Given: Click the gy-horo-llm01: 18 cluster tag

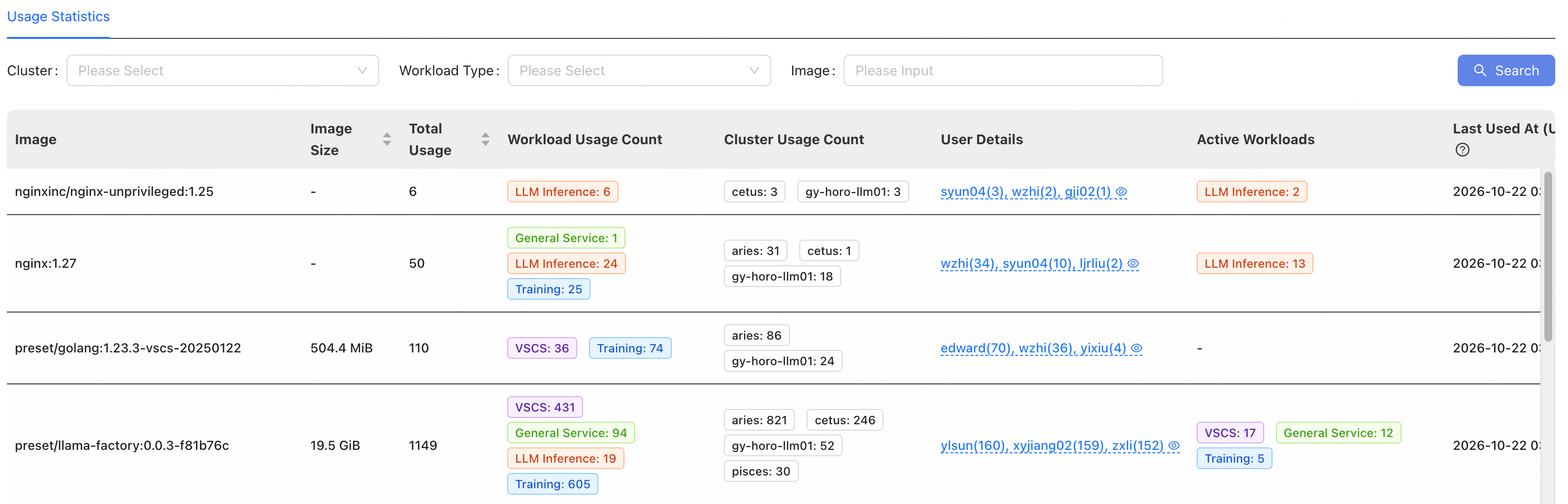Looking at the screenshot, I should 782,276.
